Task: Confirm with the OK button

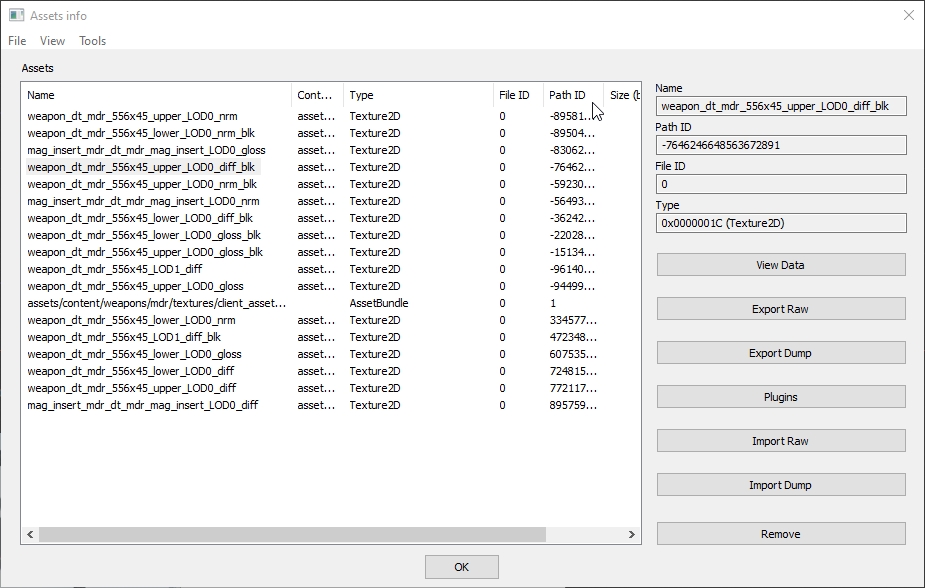Action: 461,567
